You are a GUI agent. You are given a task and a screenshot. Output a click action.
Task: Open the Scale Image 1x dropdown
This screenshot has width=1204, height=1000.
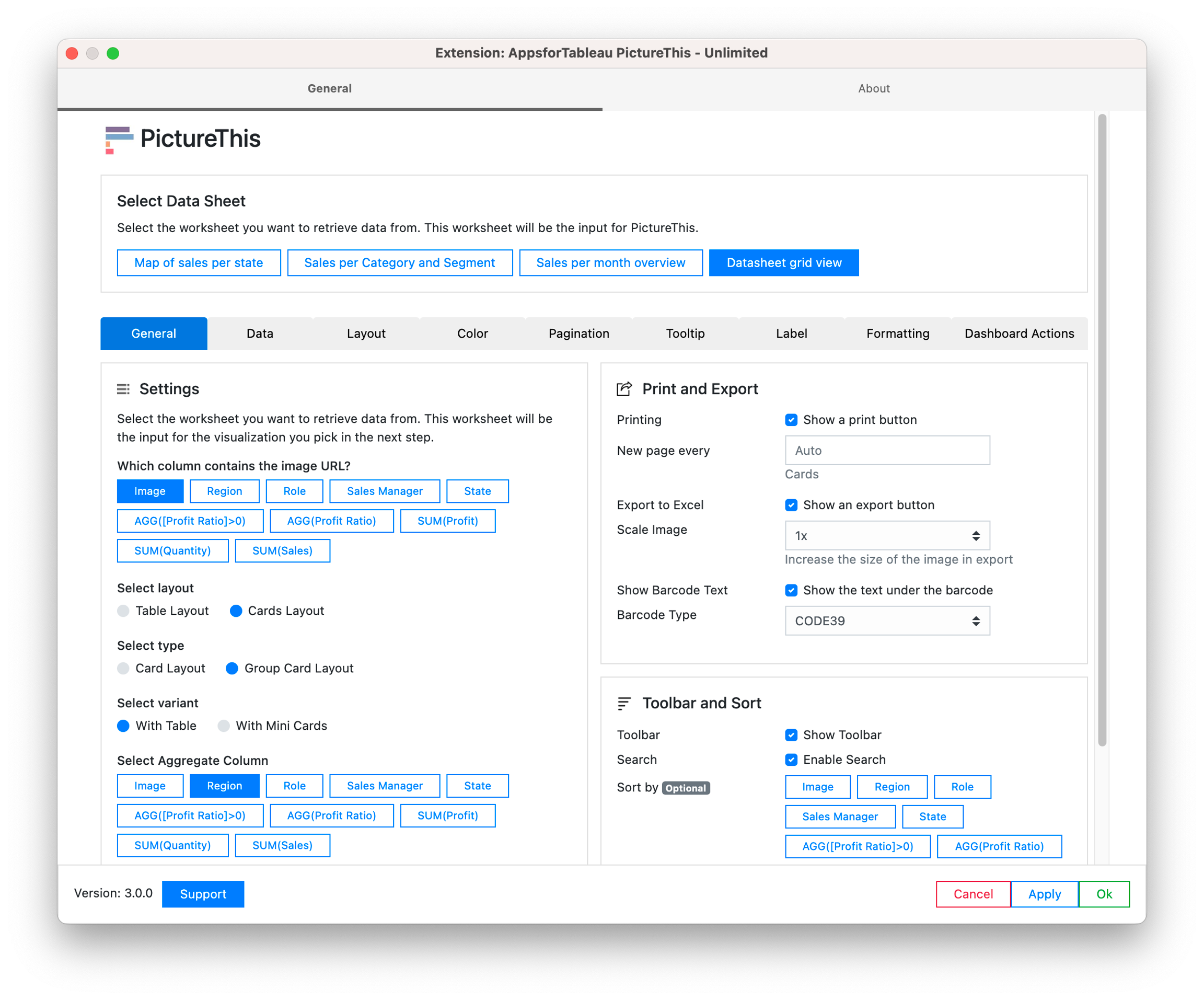(x=887, y=536)
